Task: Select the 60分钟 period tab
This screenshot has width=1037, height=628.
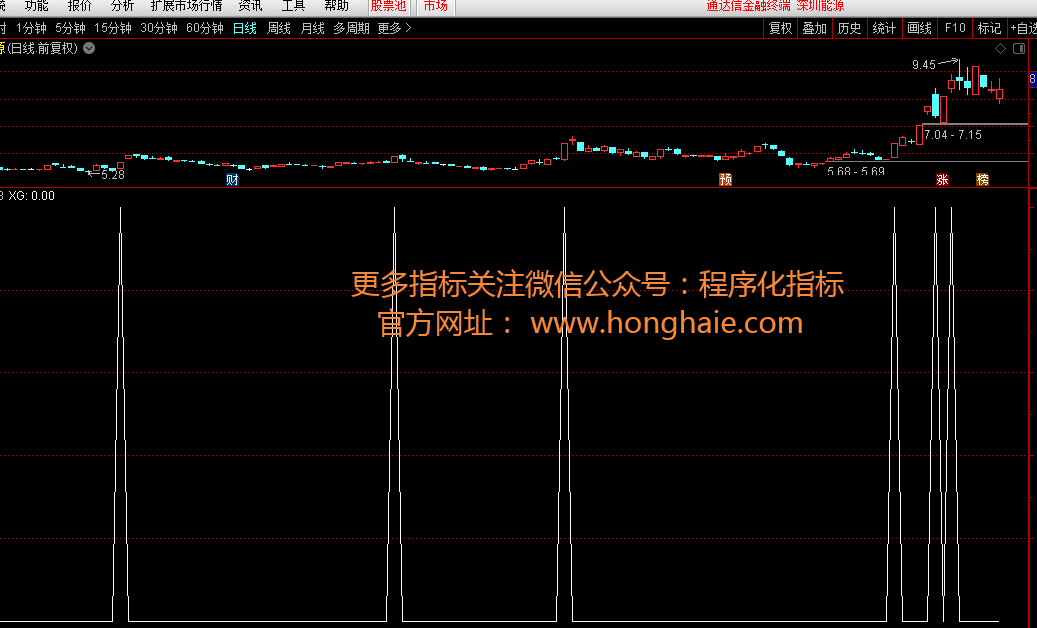Action: 205,28
